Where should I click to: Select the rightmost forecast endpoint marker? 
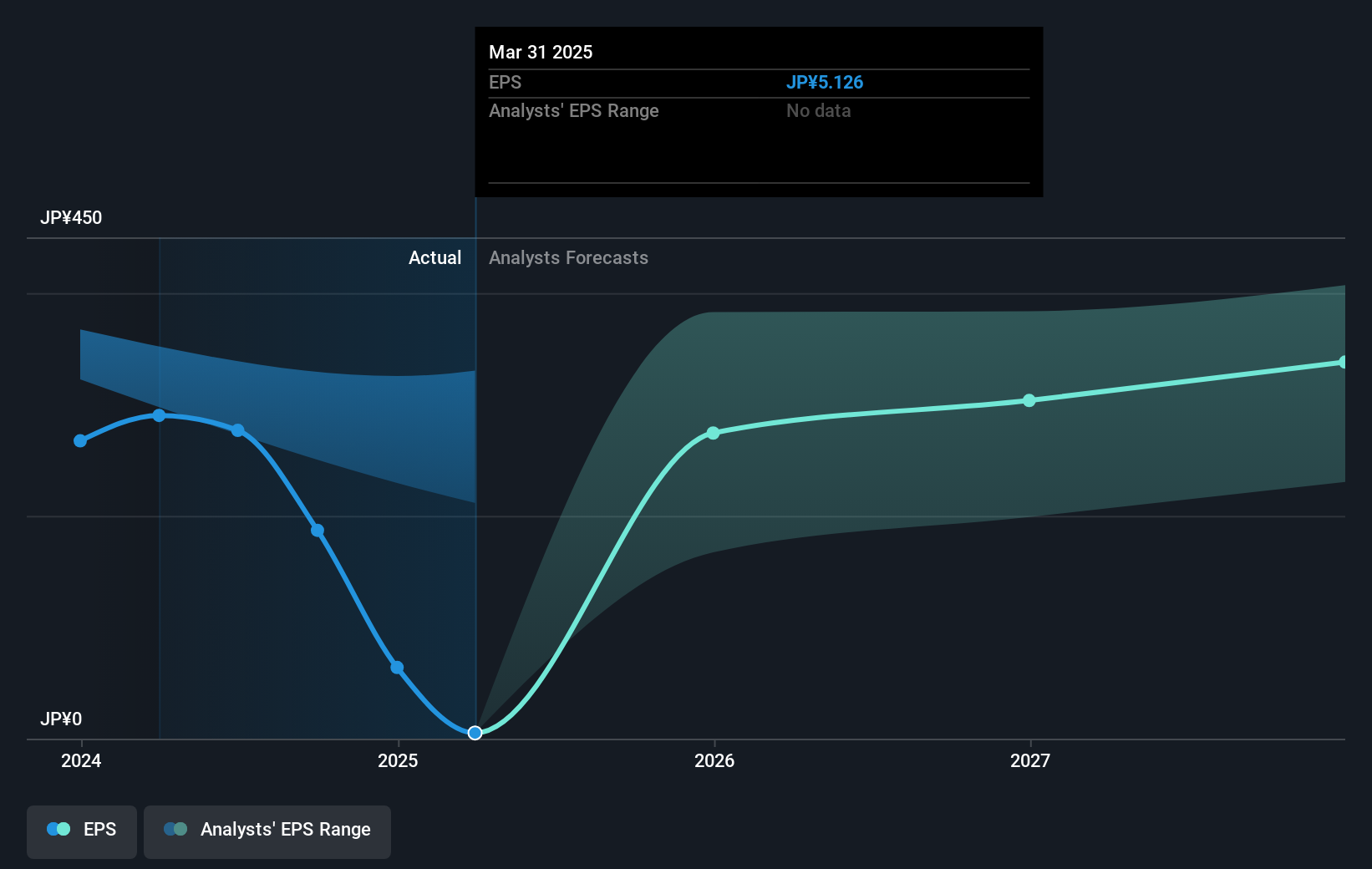pyautogui.click(x=1344, y=361)
